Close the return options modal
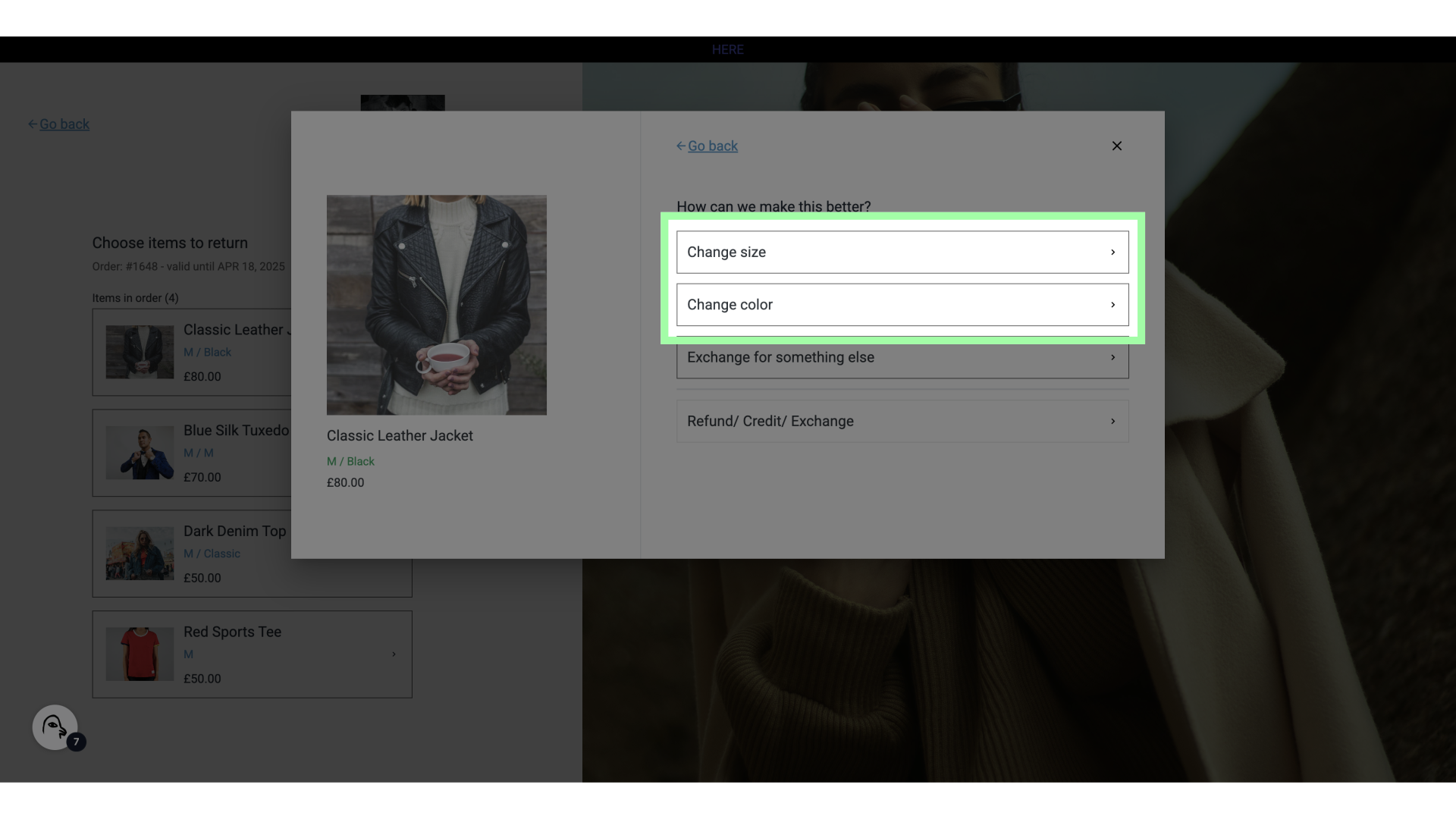Screen dimensions: 1456x819 tap(1116, 146)
